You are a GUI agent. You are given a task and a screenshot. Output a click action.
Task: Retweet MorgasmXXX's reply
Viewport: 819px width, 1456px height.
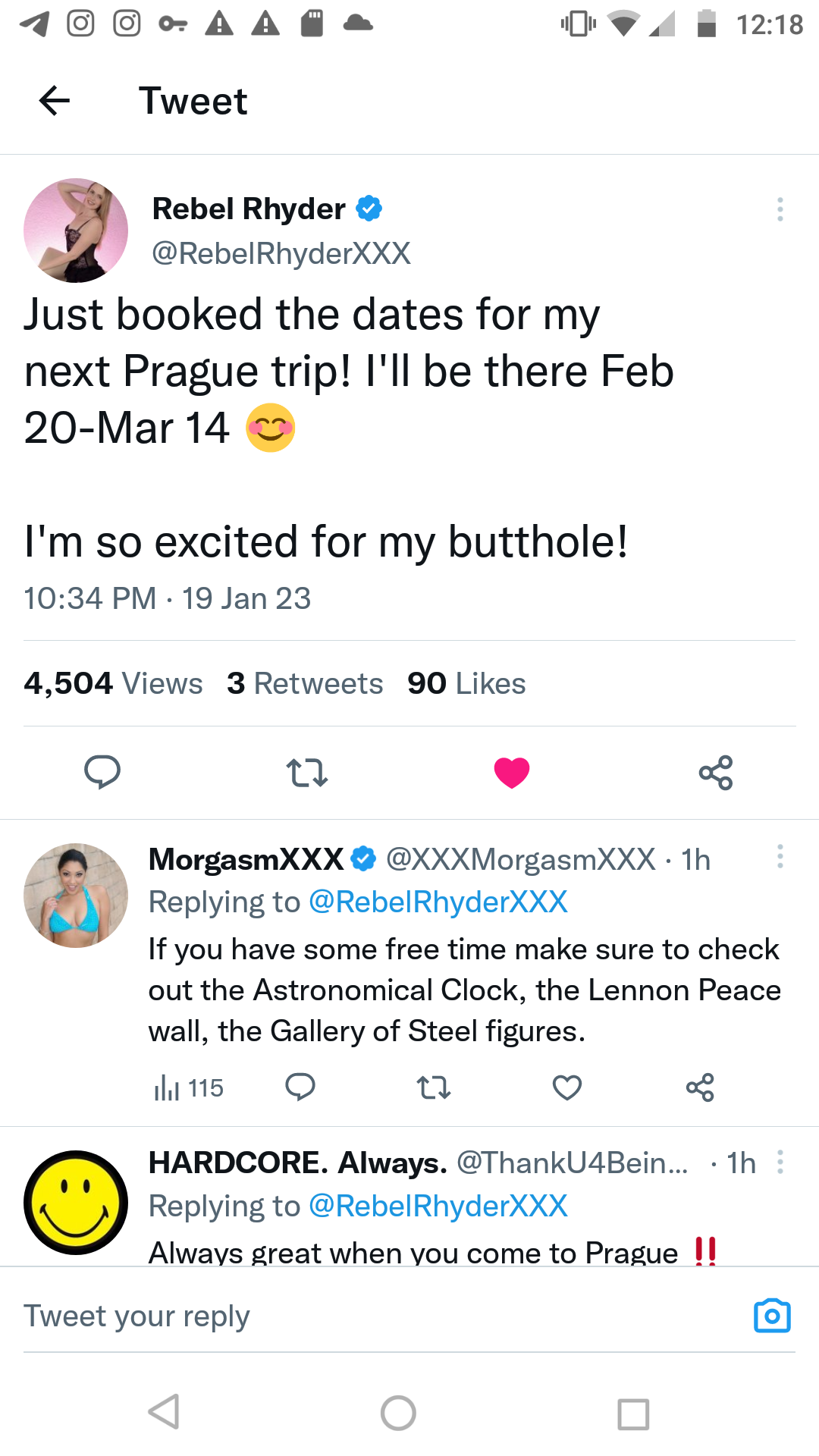tap(434, 1087)
